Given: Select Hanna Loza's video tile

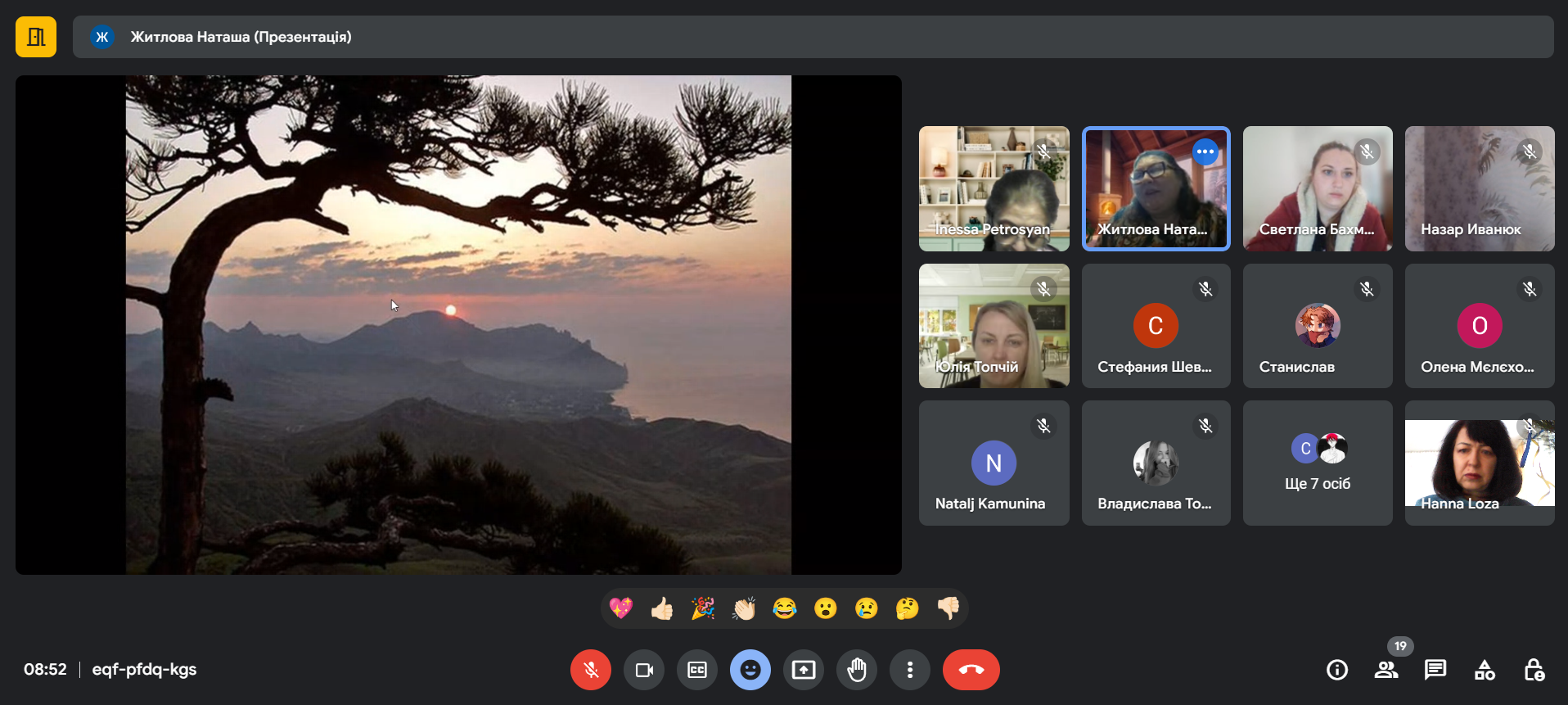Looking at the screenshot, I should (x=1480, y=463).
